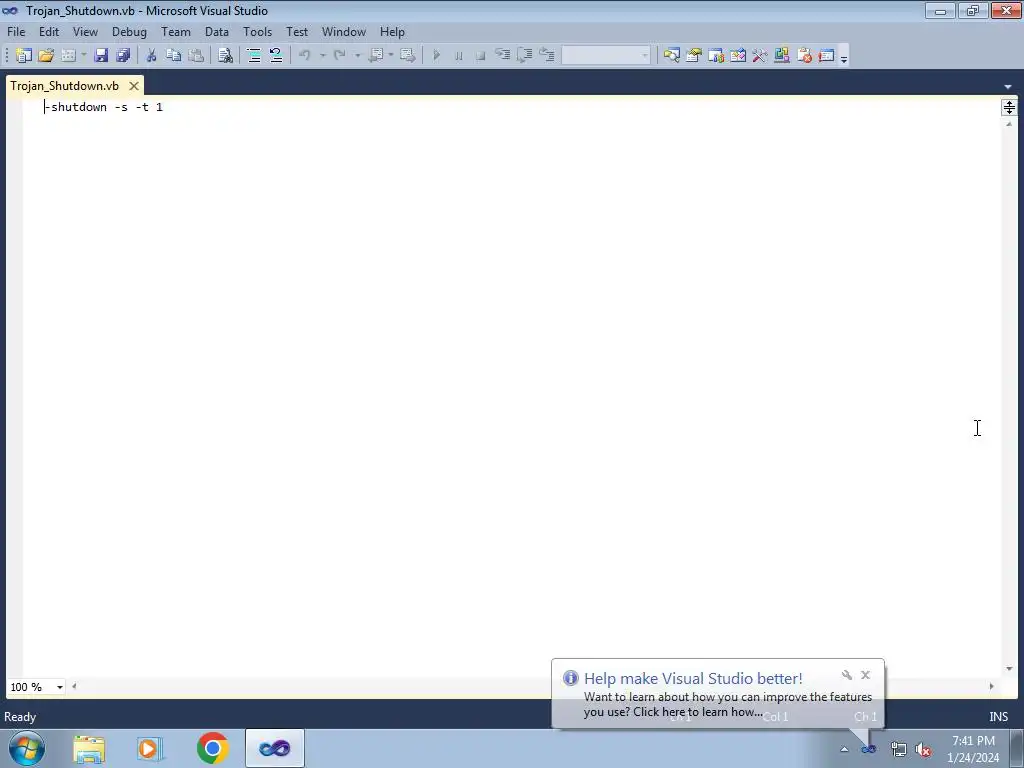Viewport: 1024px width, 768px height.
Task: Click the horizontal scrollbar right arrow
Action: (x=991, y=686)
